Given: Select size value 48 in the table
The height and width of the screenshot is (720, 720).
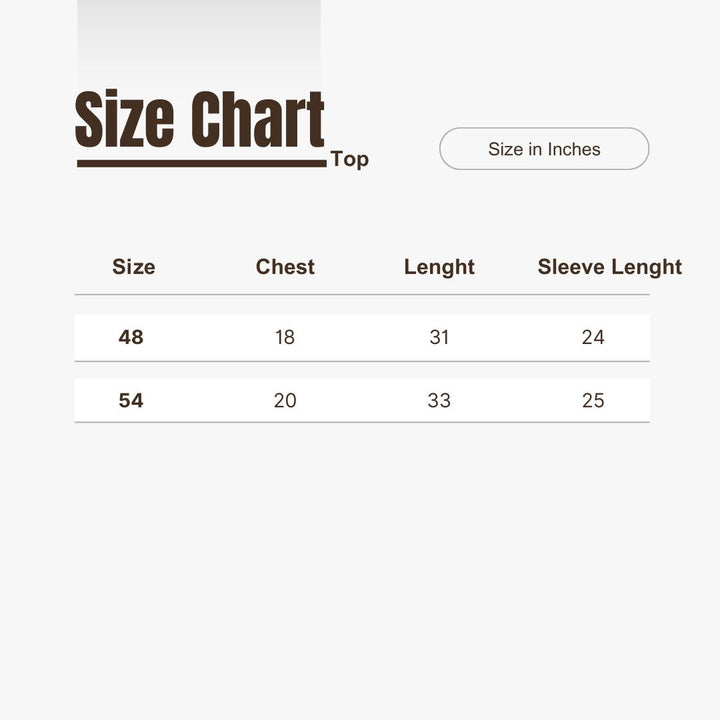Looking at the screenshot, I should [x=131, y=337].
